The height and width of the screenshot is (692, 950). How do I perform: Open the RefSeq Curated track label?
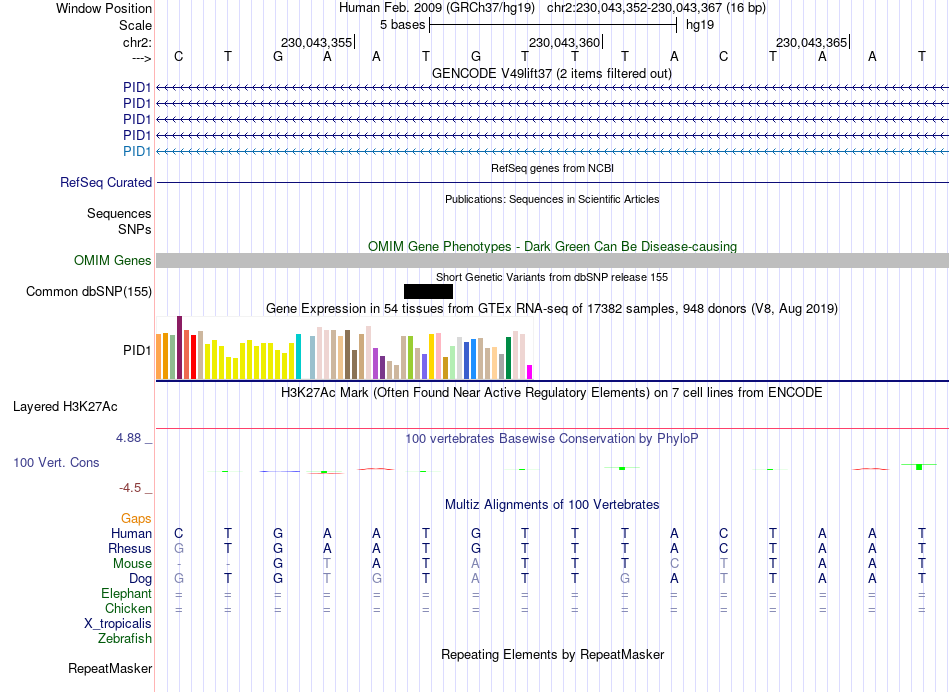[x=106, y=182]
